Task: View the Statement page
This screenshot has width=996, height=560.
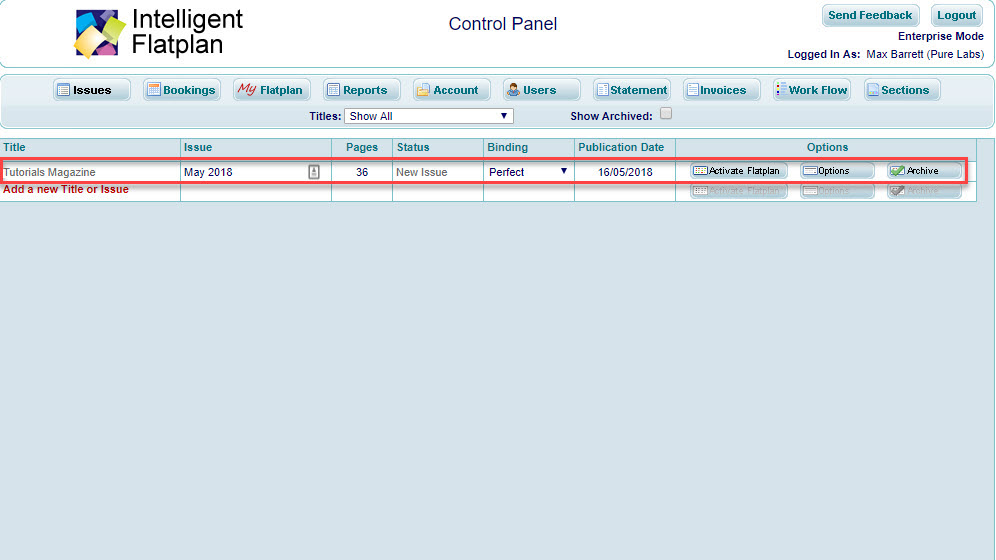Action: (631, 90)
